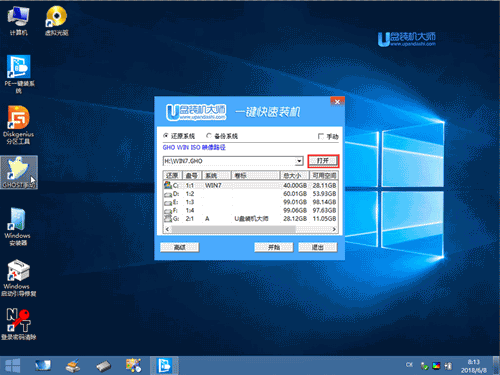
Task: Select the D: drive row icon
Action: (168, 194)
